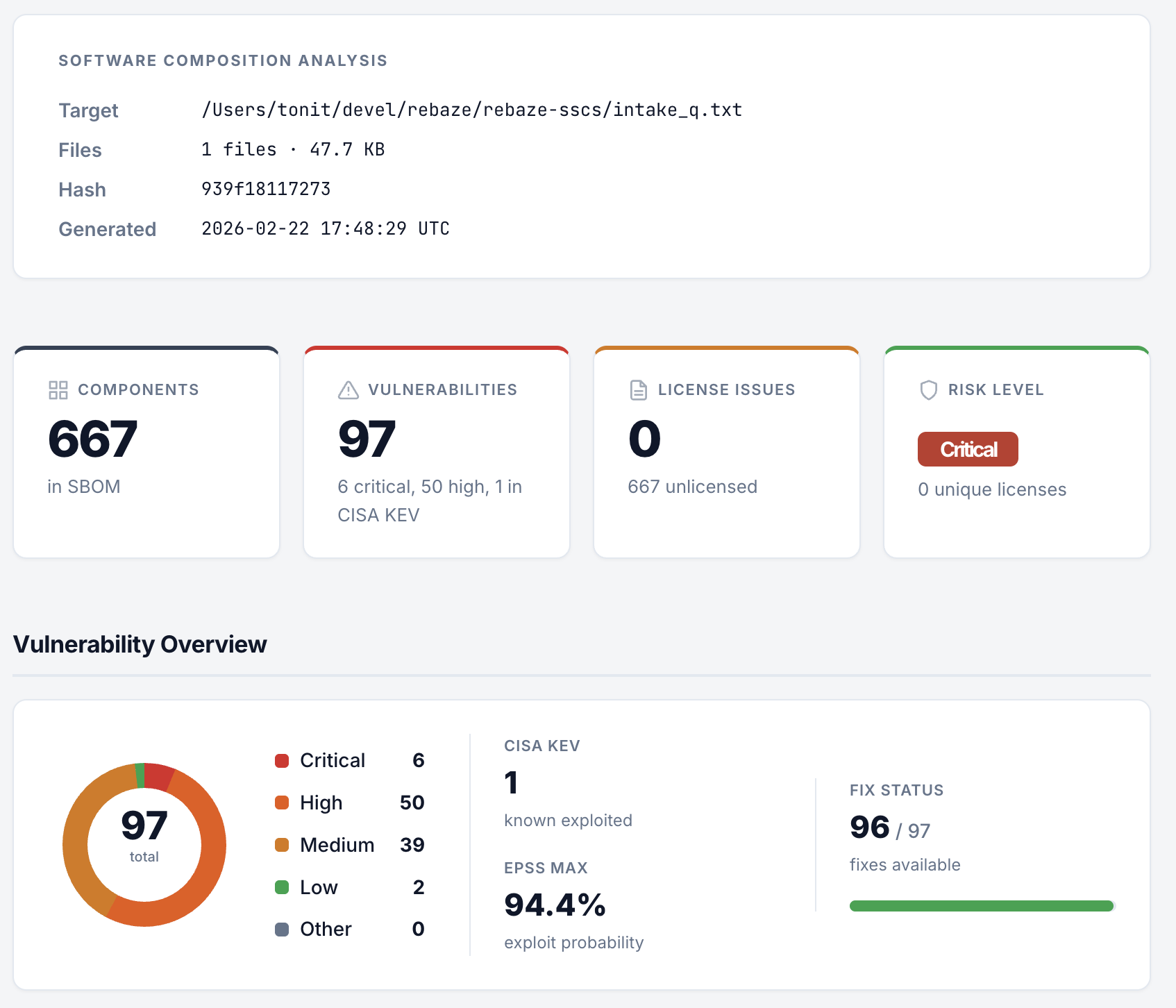Select the orange High legend swatch
1176x1008 pixels.
[282, 803]
